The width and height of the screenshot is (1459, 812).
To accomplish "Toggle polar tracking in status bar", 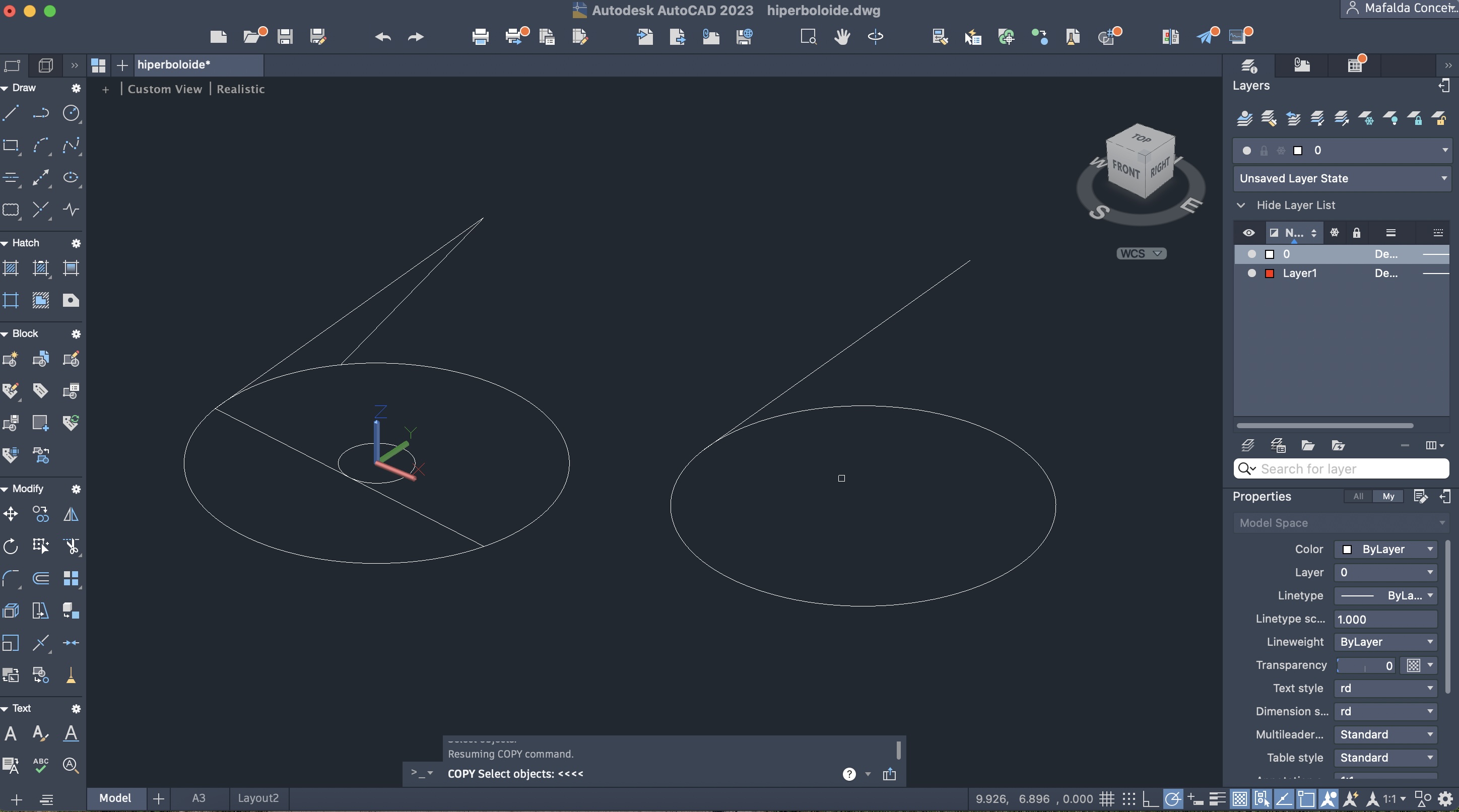I will (1172, 799).
